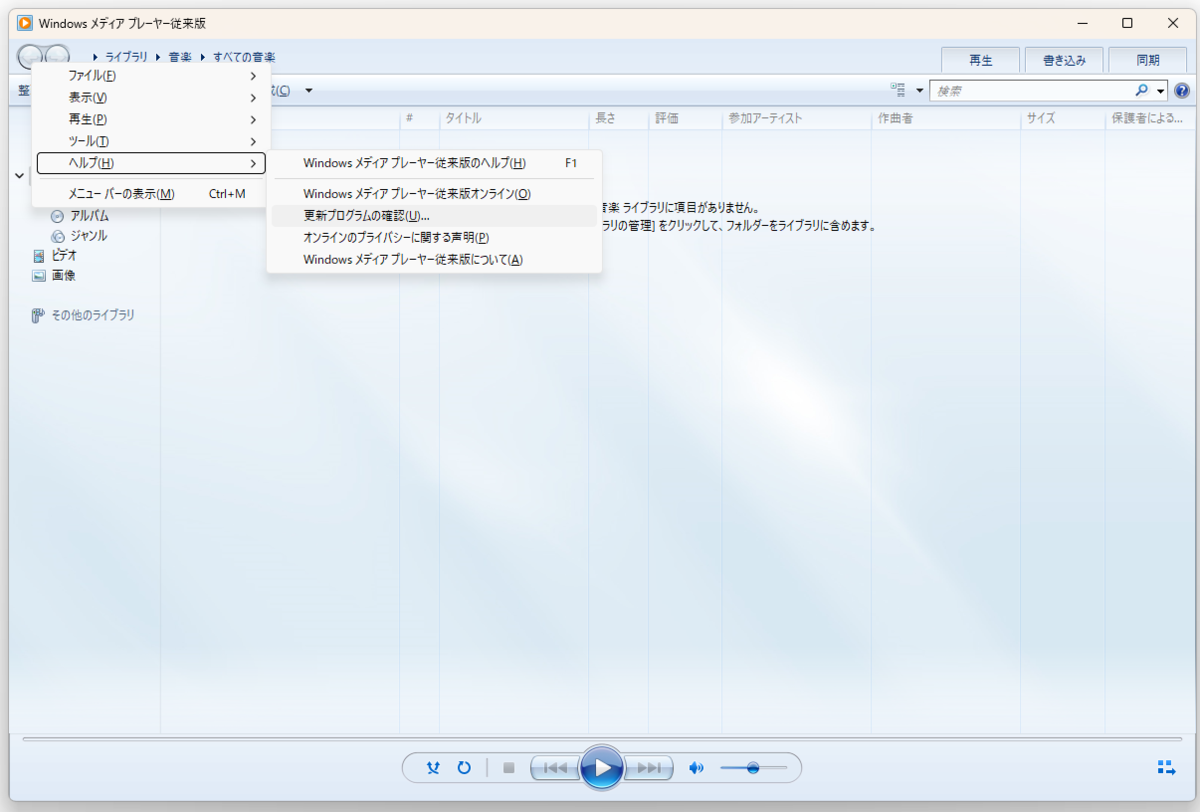
Task: Select ビデオ in the navigation tree
Action: pos(64,256)
